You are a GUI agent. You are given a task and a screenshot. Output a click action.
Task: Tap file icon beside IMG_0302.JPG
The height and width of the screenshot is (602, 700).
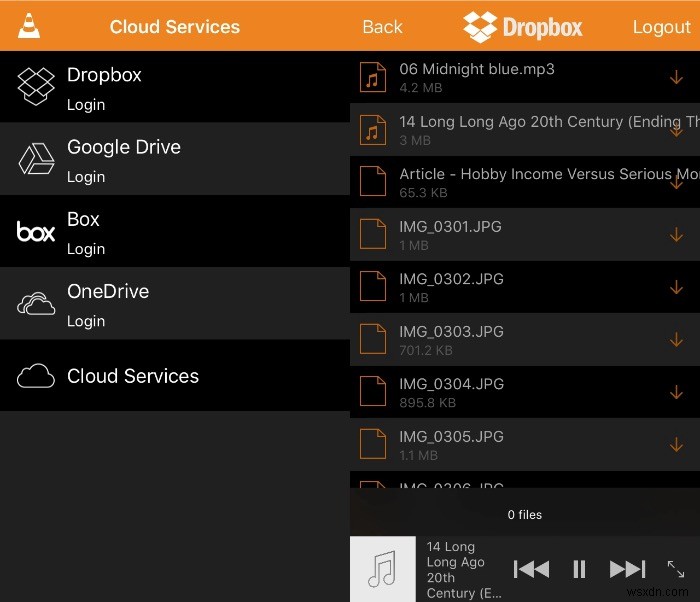(x=373, y=286)
